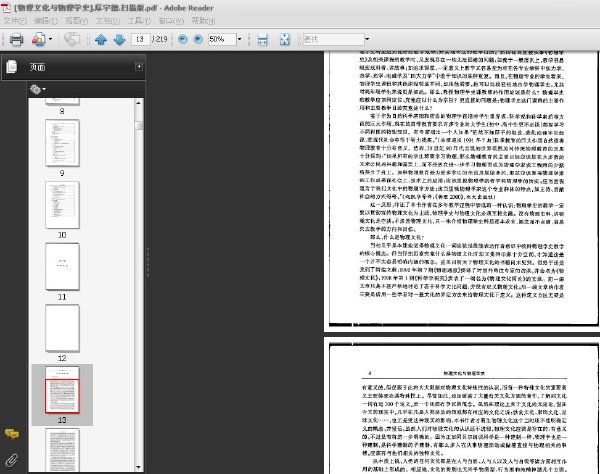Click the Adobe PDF icon in title bar
The height and width of the screenshot is (474, 600).
pyautogui.click(x=7, y=7)
